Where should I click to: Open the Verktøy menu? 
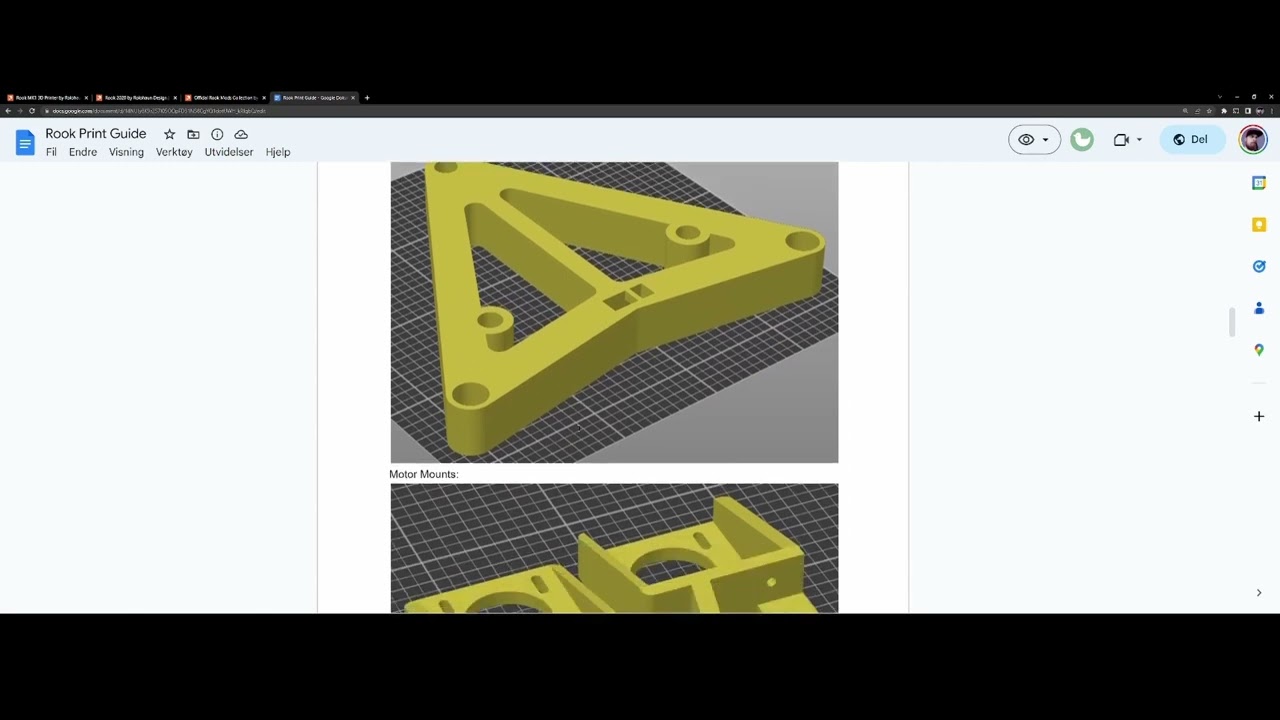174,152
